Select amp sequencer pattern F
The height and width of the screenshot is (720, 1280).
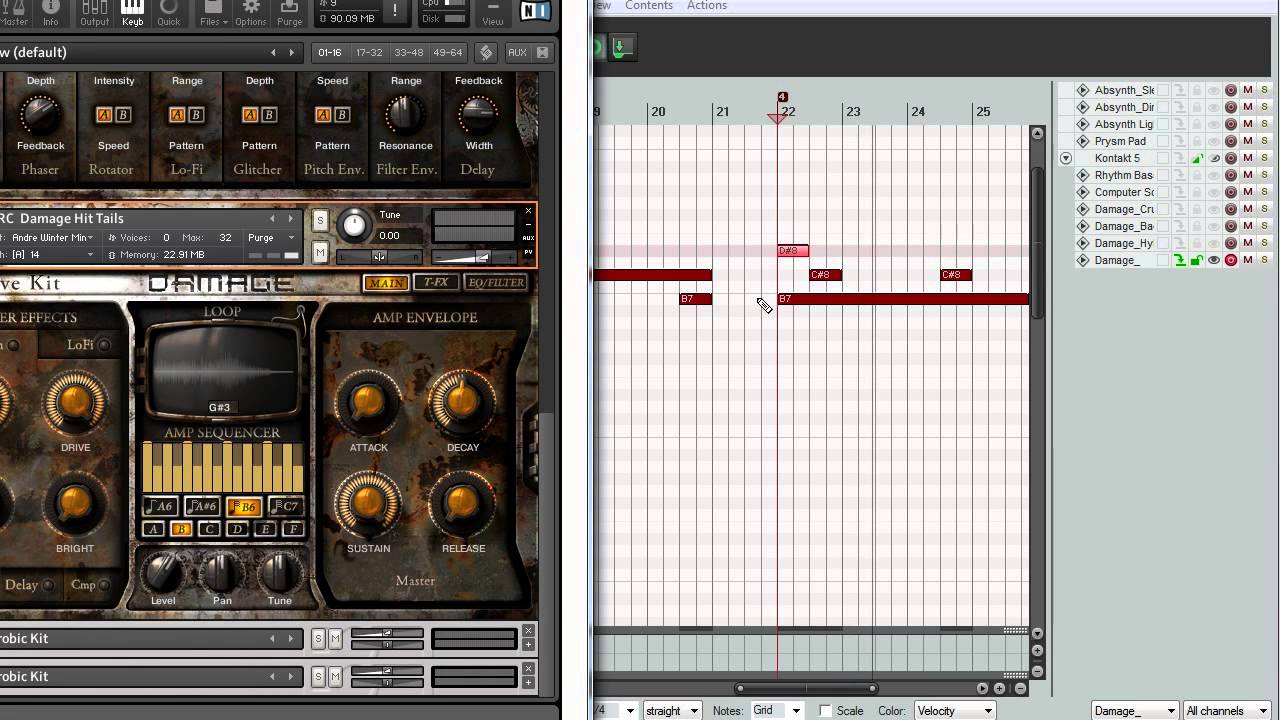point(293,529)
